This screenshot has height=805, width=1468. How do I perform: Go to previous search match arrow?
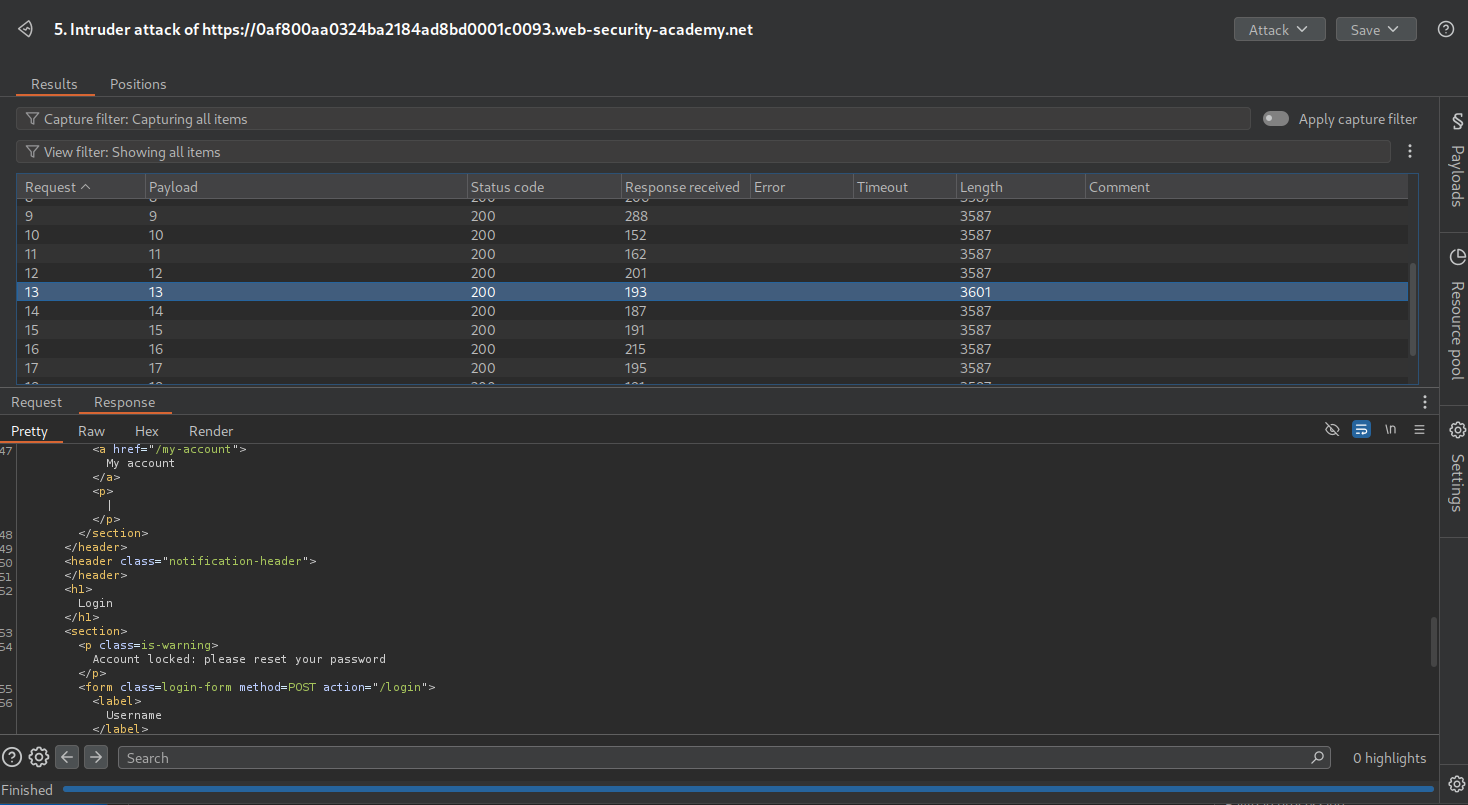point(67,757)
